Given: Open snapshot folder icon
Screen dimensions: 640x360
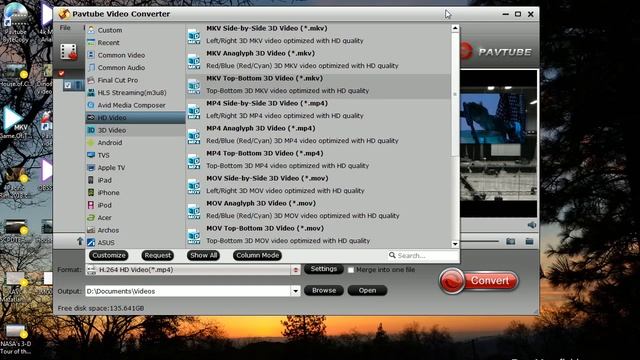Looking at the screenshot, I should 529,242.
